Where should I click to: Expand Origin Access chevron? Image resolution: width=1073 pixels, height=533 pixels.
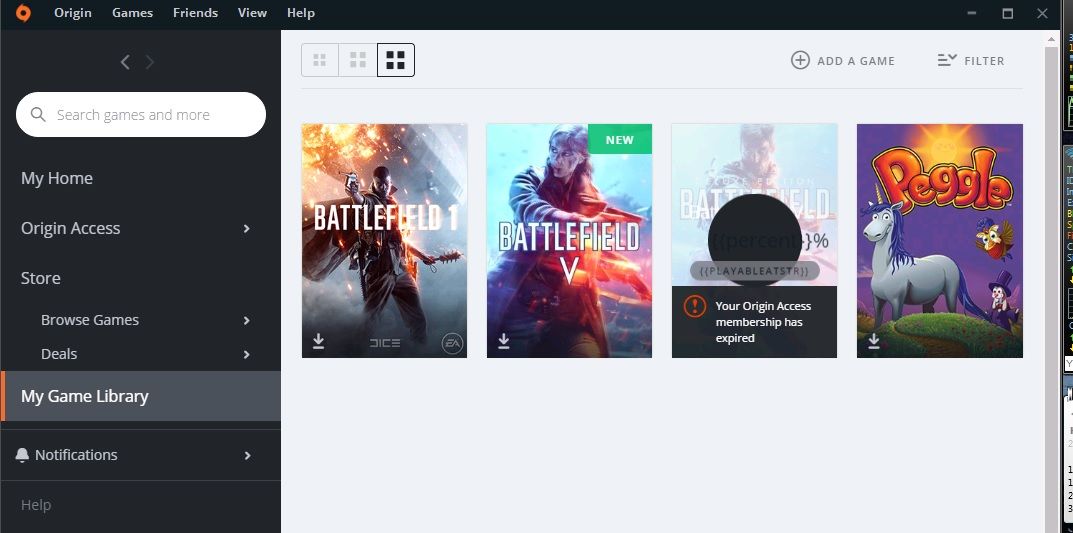coord(246,229)
